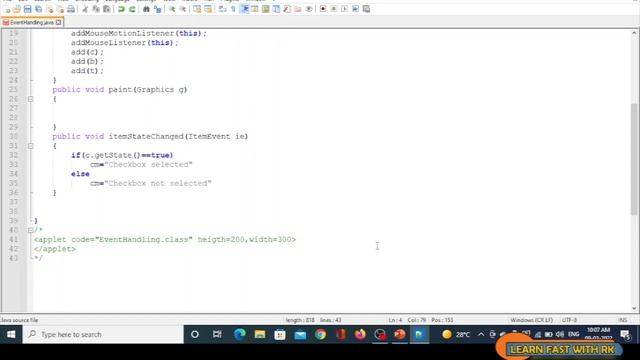
Task: Click on 'addMouseMotionListener(this);' line
Action: pyautogui.click(x=139, y=33)
